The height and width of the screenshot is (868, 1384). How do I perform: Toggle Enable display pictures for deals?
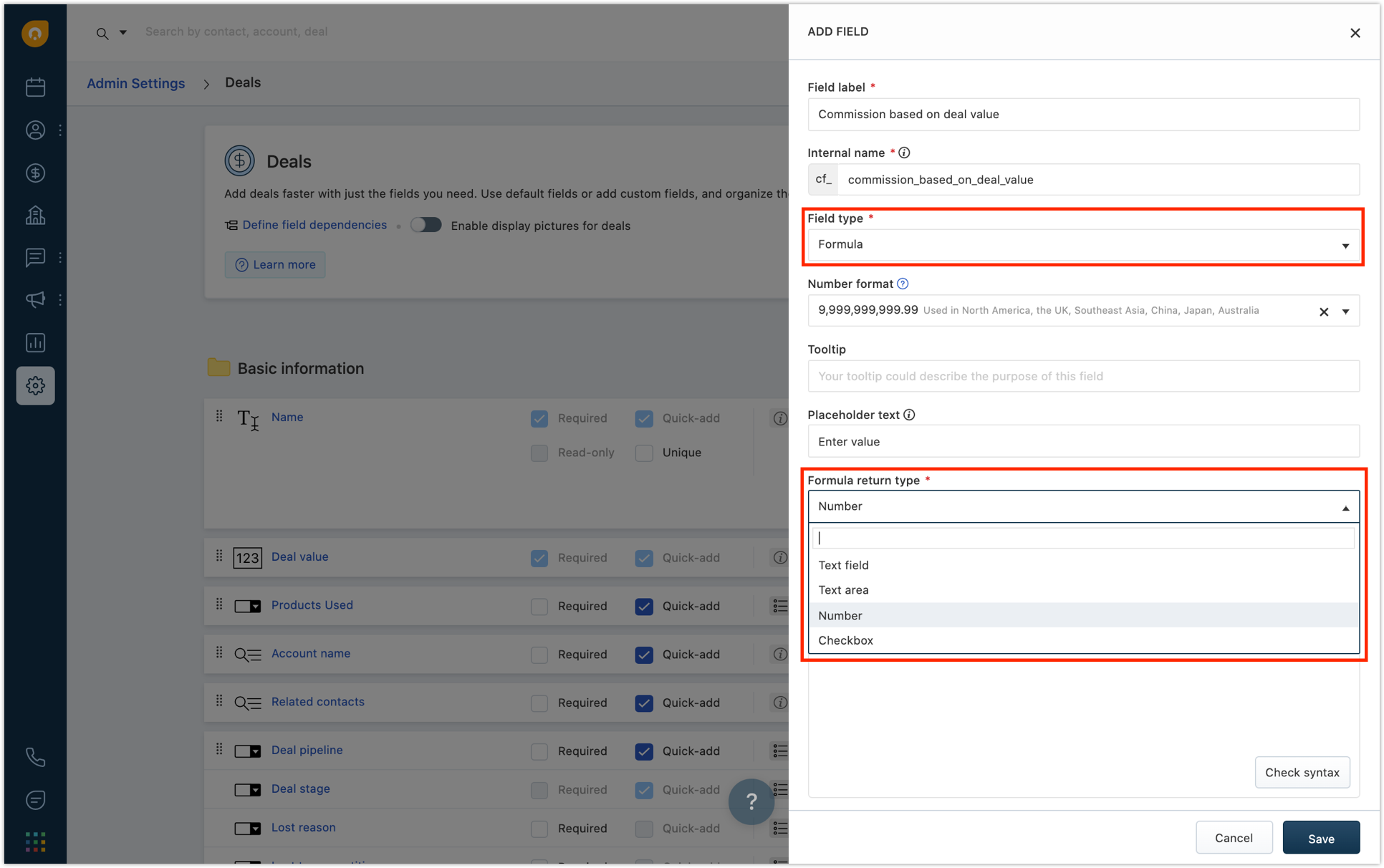pos(426,226)
